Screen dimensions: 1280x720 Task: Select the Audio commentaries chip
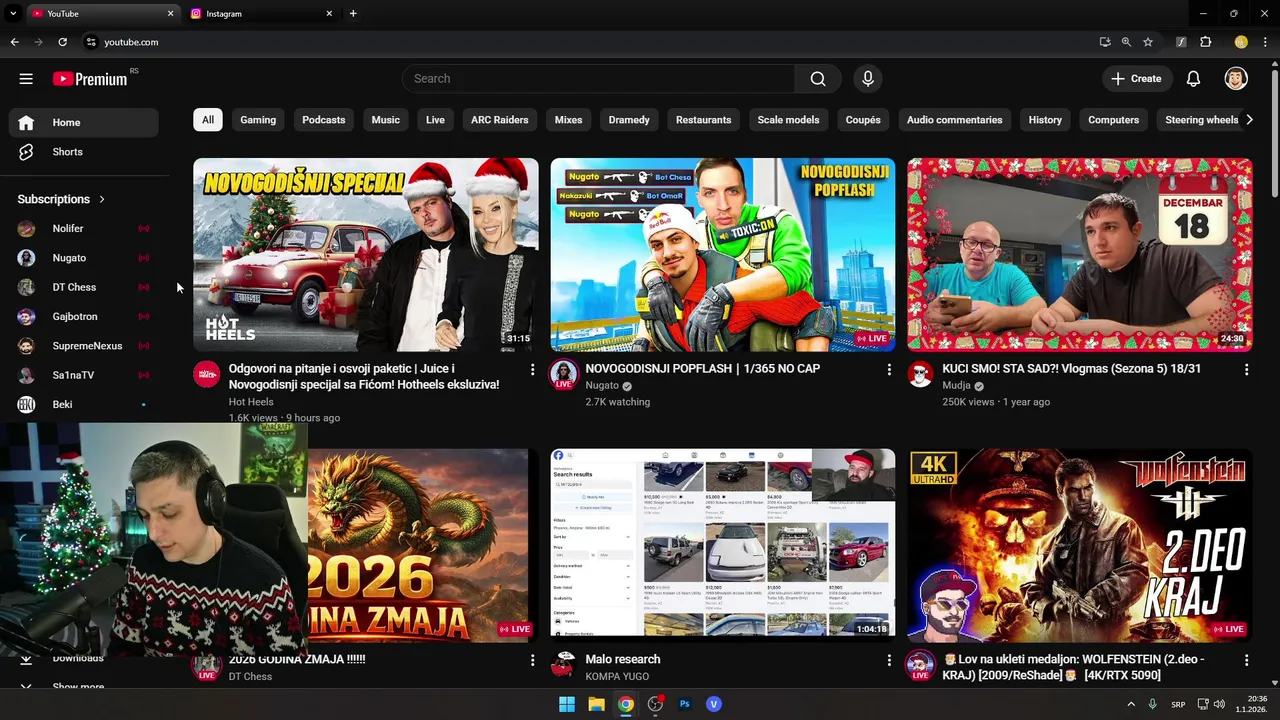click(x=955, y=120)
